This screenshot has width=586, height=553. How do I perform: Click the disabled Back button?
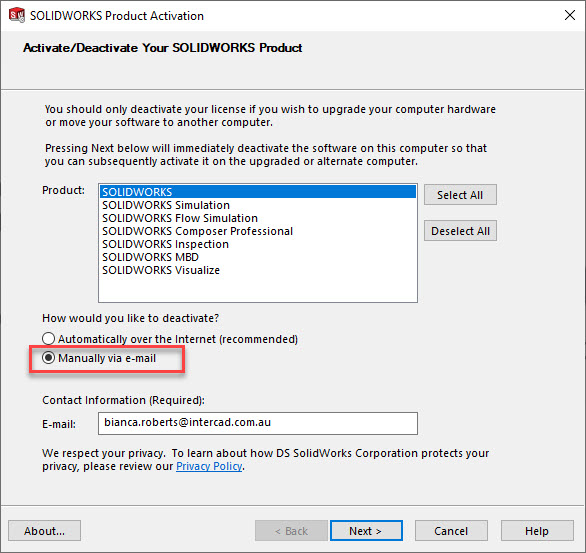(291, 531)
